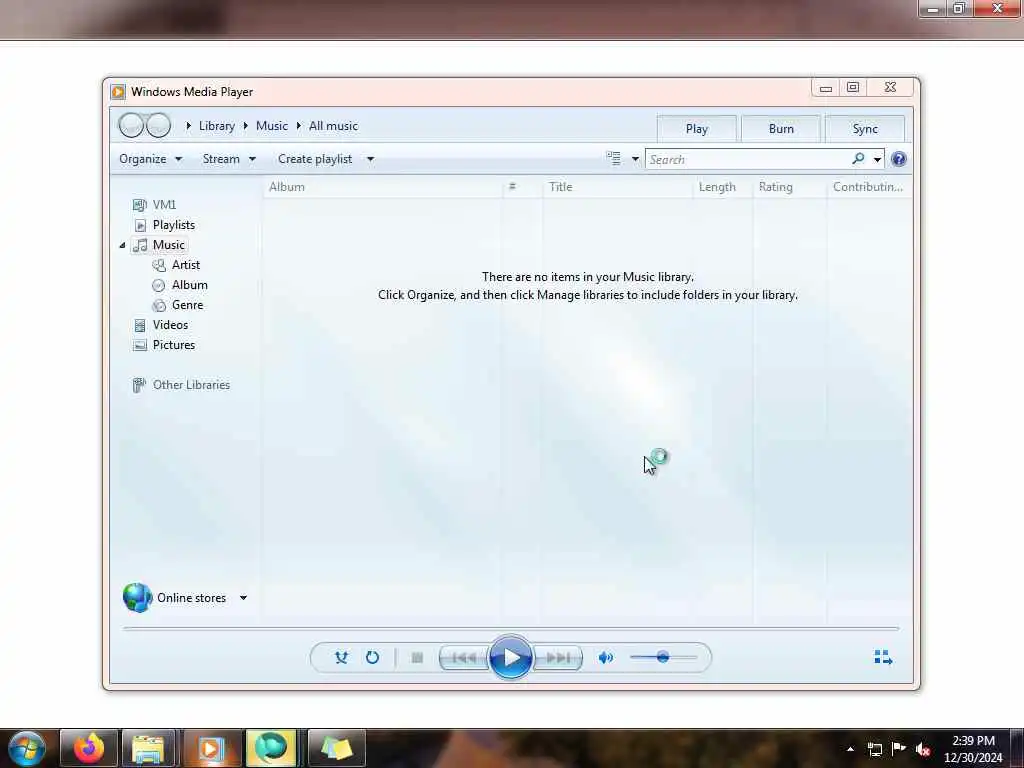
Task: Open Action Center flag icon
Action: (899, 749)
